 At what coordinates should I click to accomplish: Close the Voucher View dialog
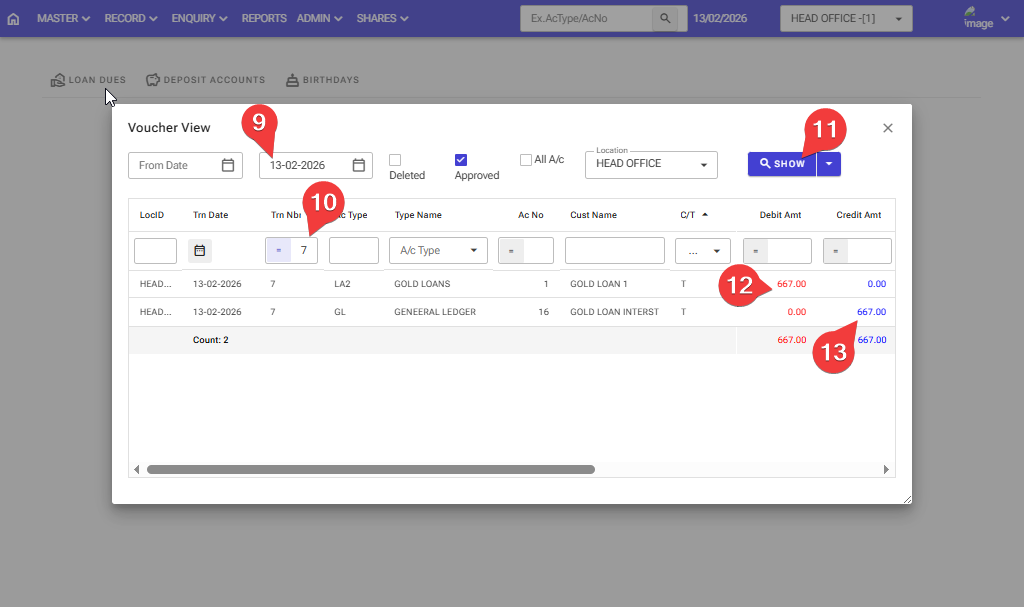[x=887, y=128]
